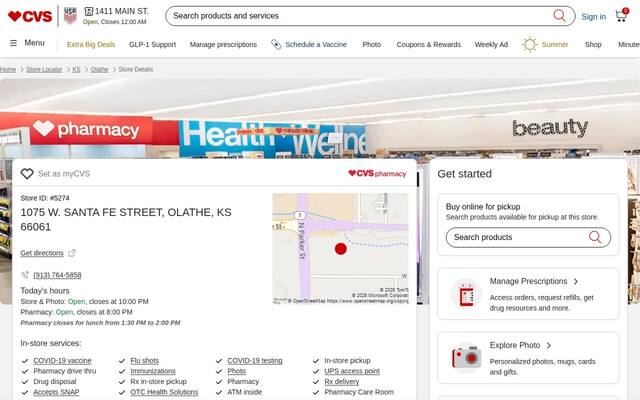Click the Set as myCVS text
640x400 pixels.
point(64,174)
